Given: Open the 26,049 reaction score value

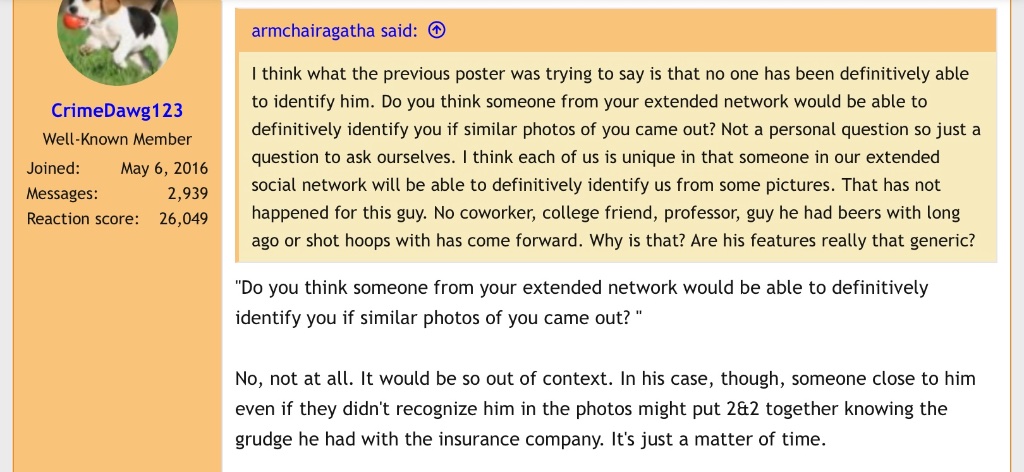Looking at the screenshot, I should click(x=184, y=218).
